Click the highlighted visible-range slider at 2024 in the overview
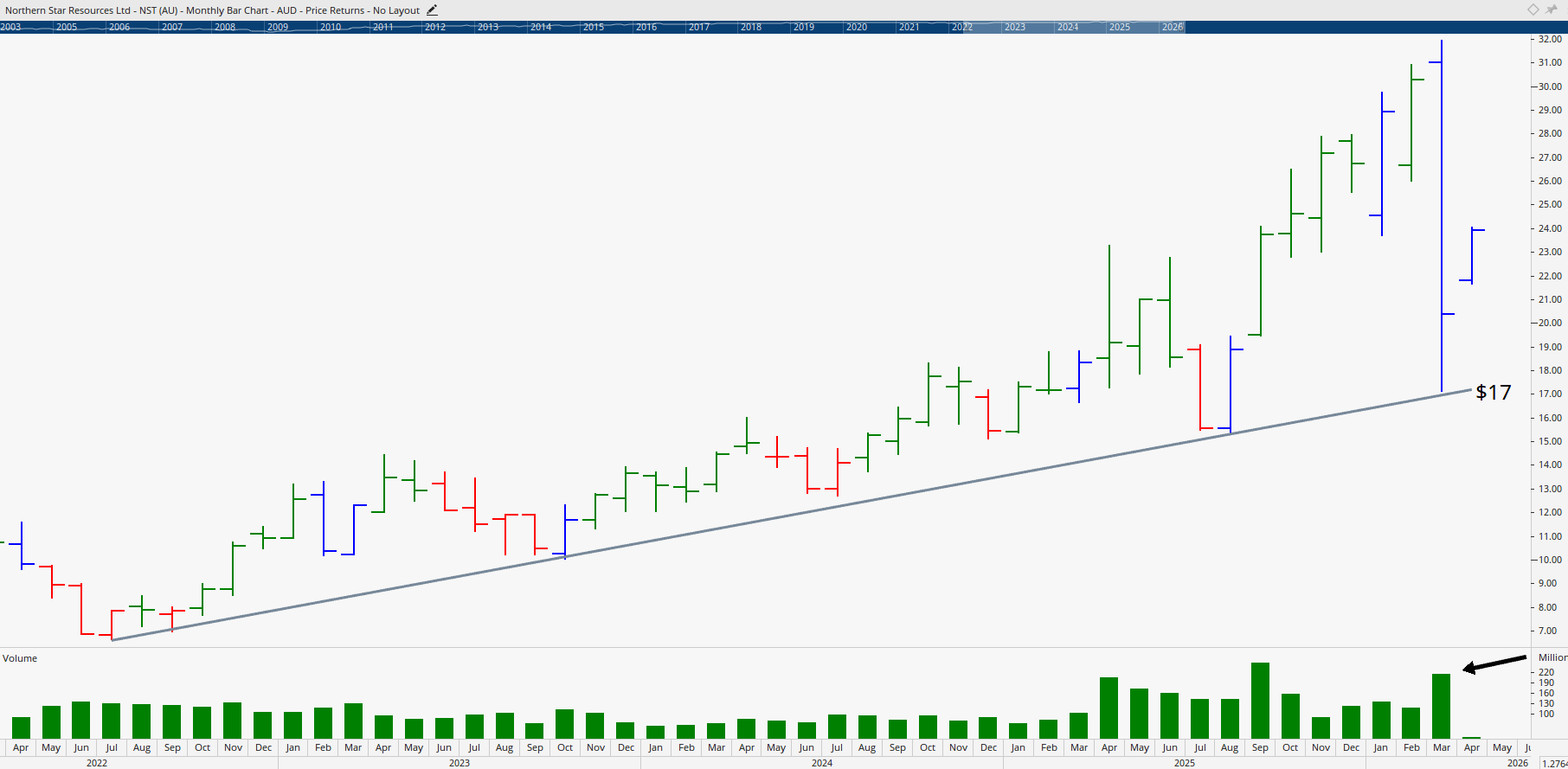The height and width of the screenshot is (769, 1568). coord(1068,27)
